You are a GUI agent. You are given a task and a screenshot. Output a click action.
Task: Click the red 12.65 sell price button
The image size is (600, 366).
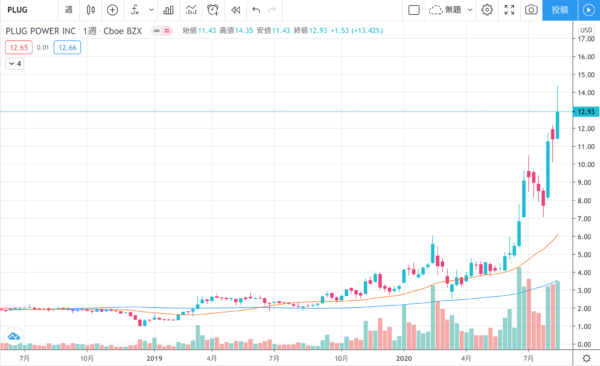pyautogui.click(x=19, y=47)
